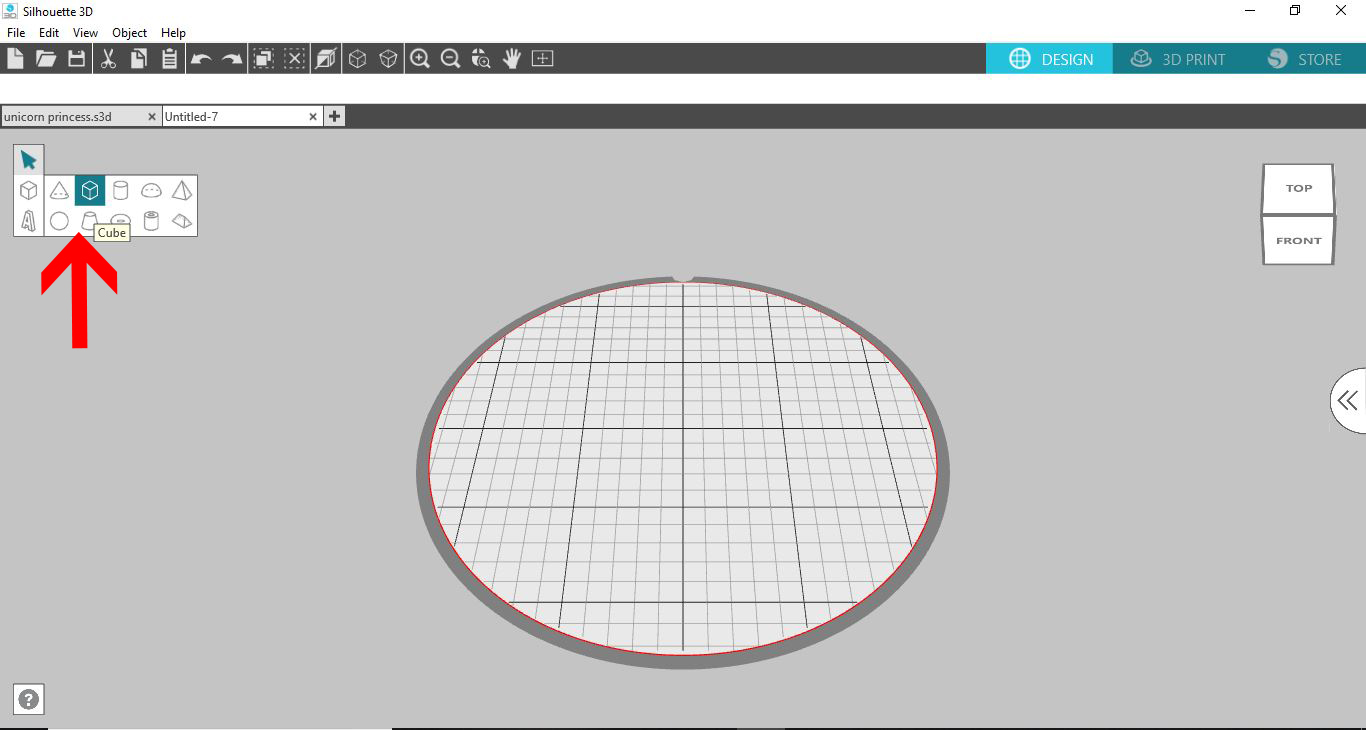Pick the hemisphere shape
Screen dimensions: 1366x730
(x=151, y=190)
